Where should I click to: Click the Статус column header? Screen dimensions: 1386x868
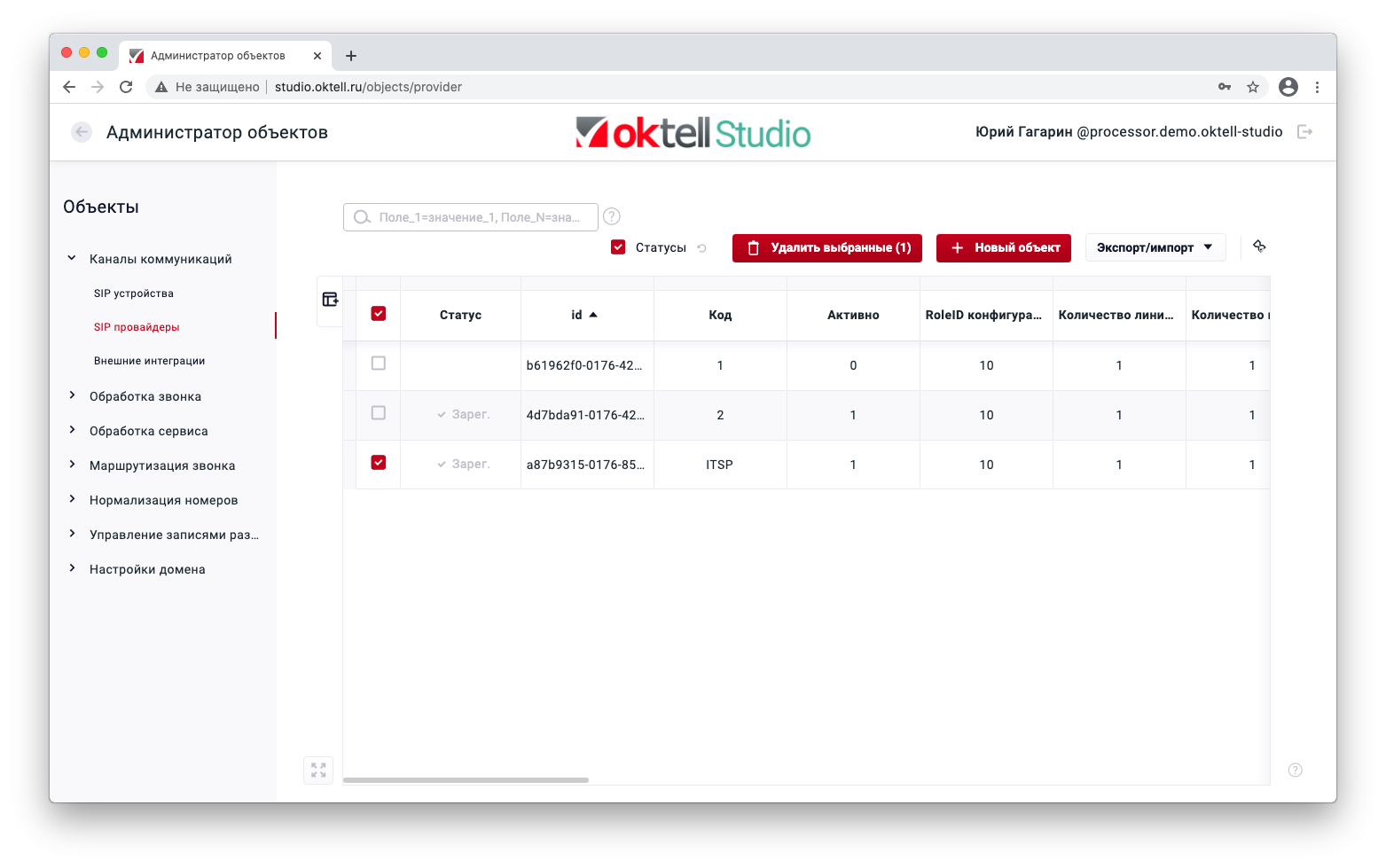(460, 315)
